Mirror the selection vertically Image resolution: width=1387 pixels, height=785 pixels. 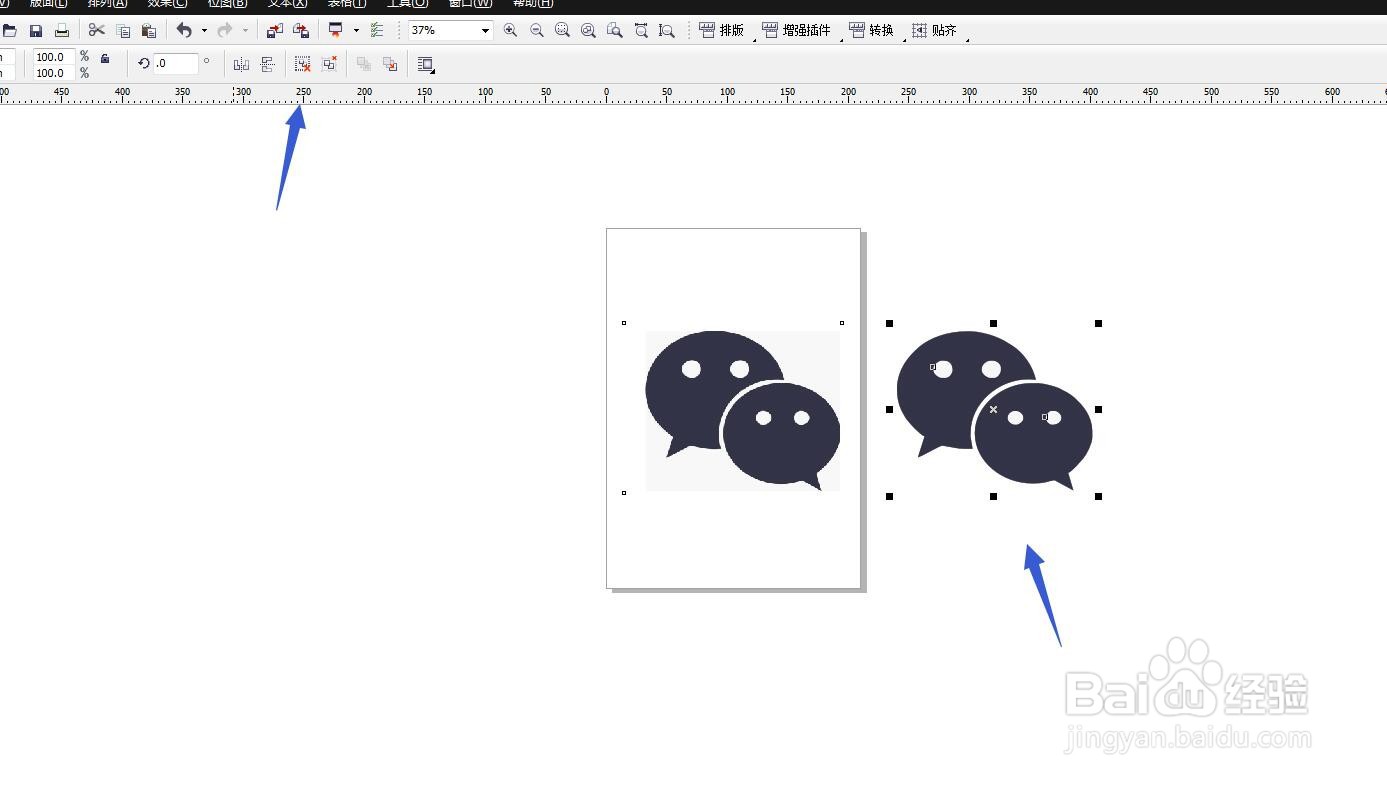click(268, 64)
